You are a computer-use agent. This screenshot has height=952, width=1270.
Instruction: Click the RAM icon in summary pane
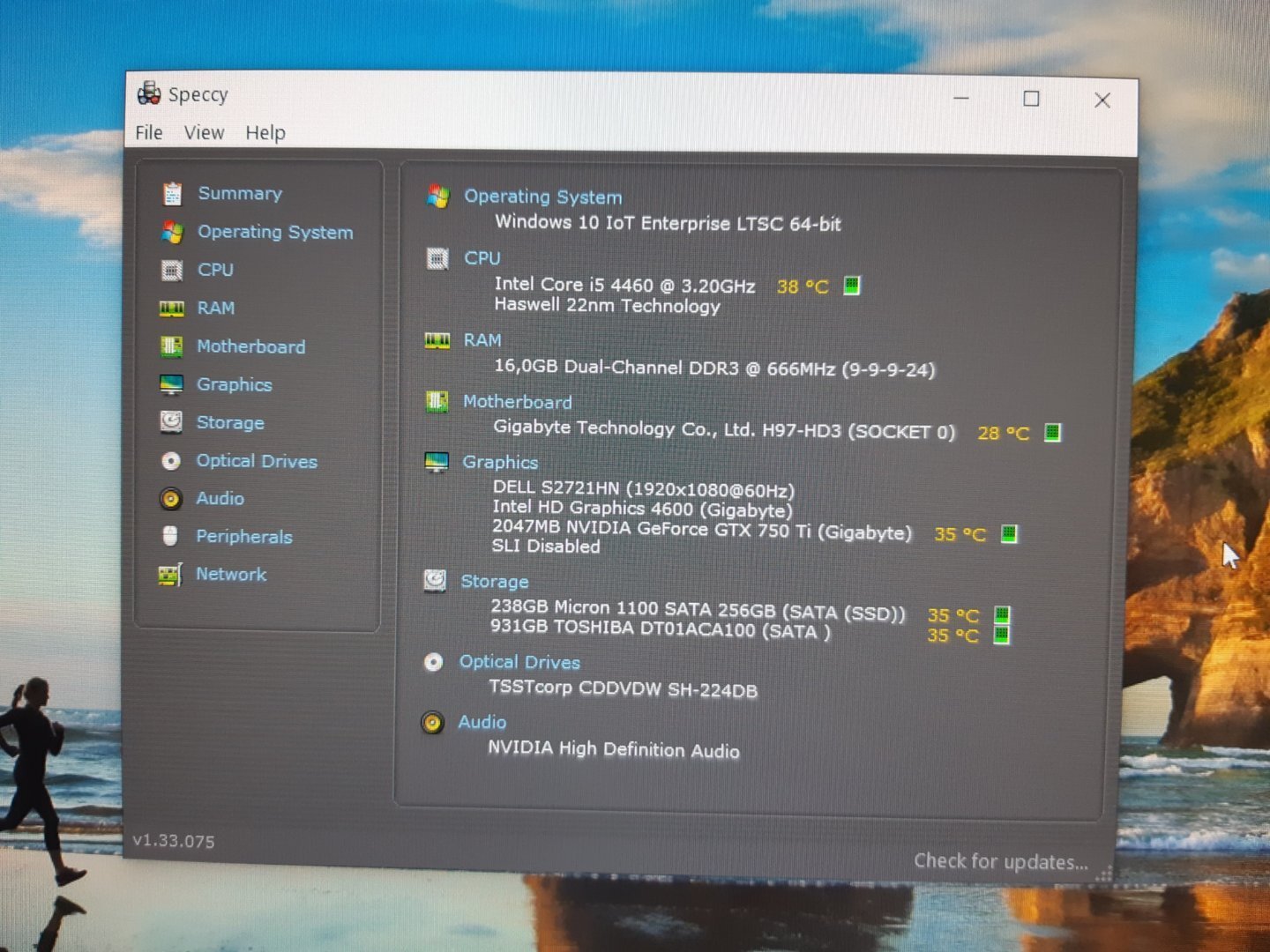tap(437, 340)
